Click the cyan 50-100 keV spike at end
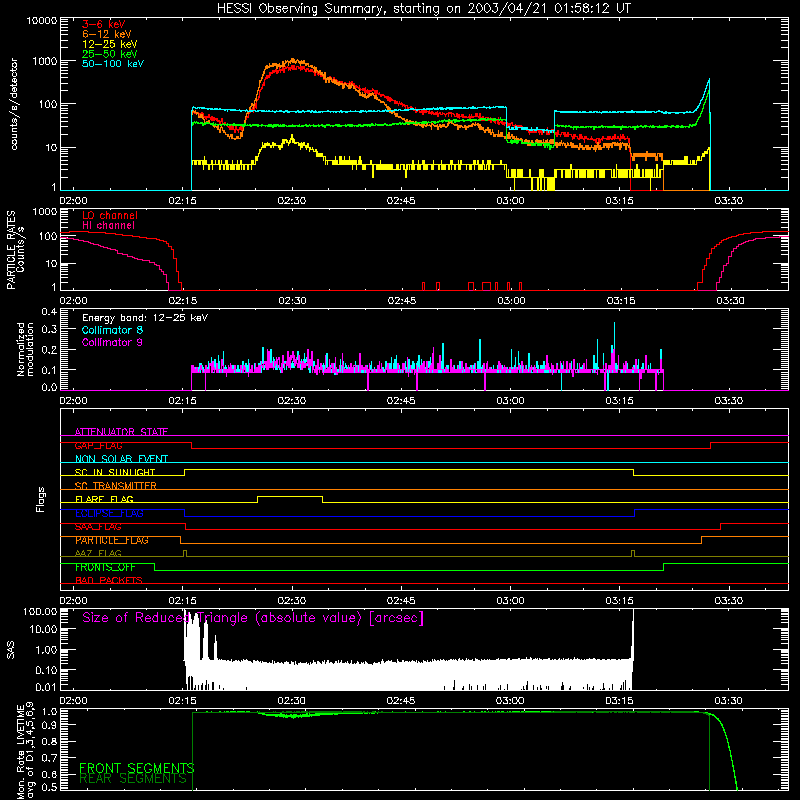Screen dimensions: 800x800 709,80
